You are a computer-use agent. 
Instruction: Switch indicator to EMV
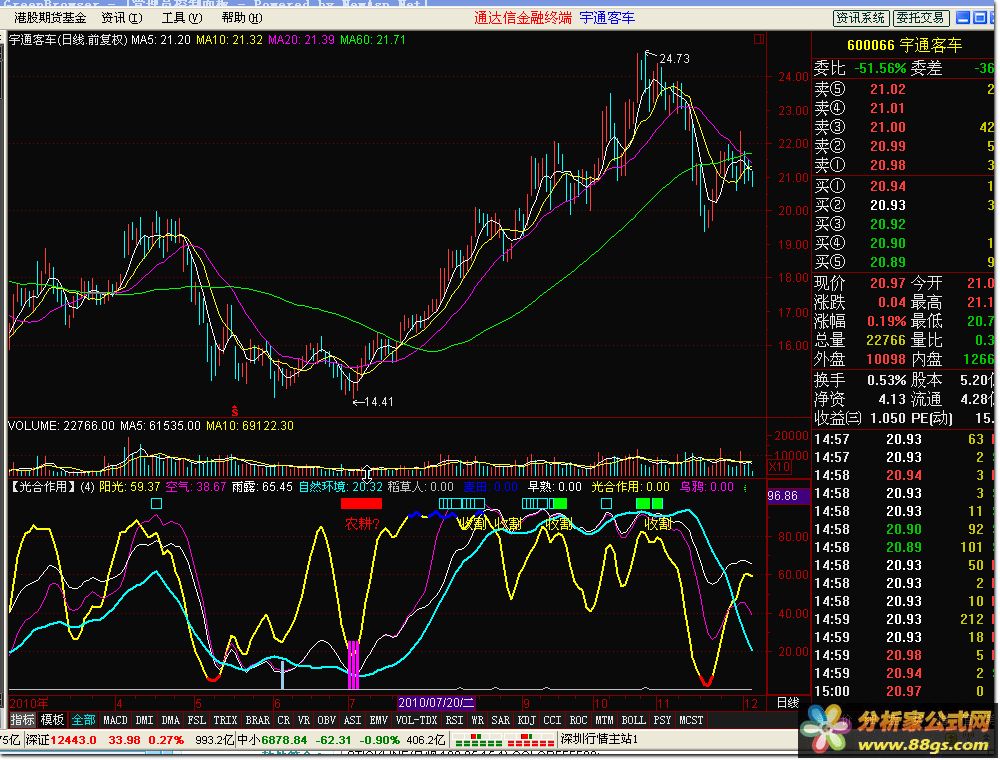click(x=379, y=720)
